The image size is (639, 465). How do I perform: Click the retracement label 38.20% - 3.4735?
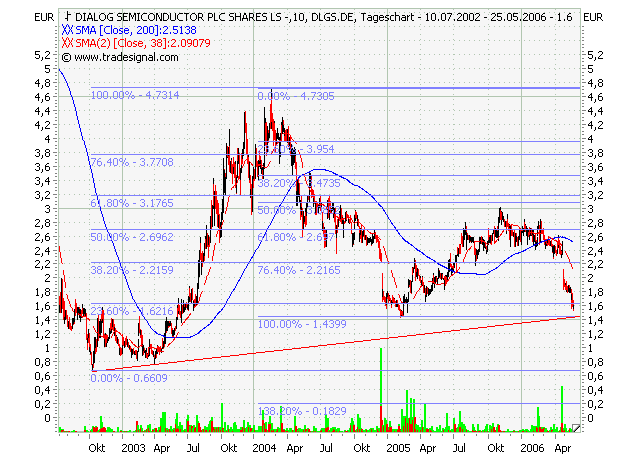[299, 183]
